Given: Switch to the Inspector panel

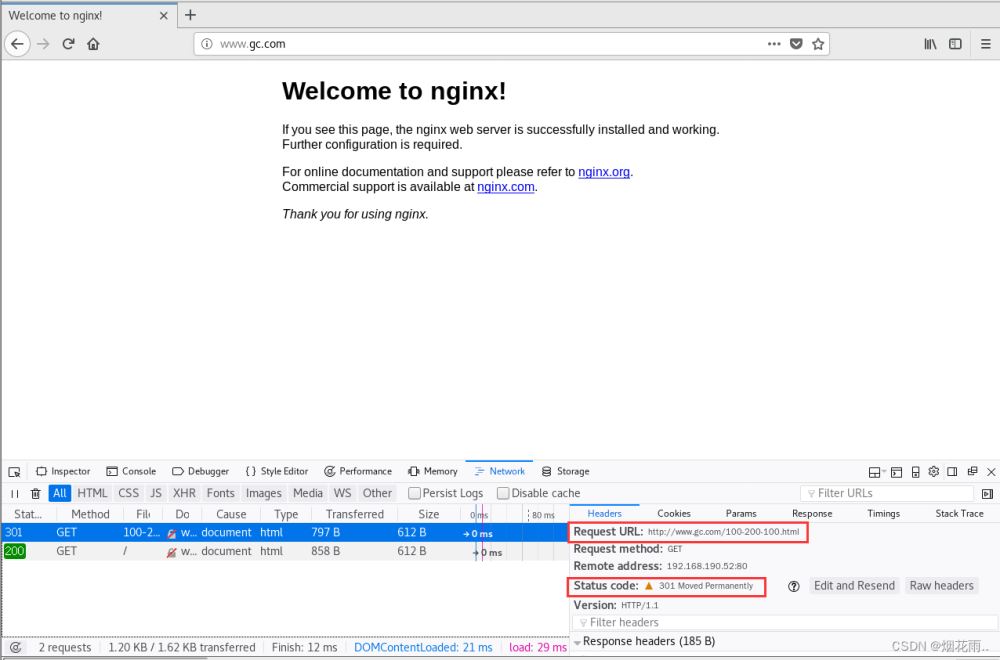Looking at the screenshot, I should [63, 471].
